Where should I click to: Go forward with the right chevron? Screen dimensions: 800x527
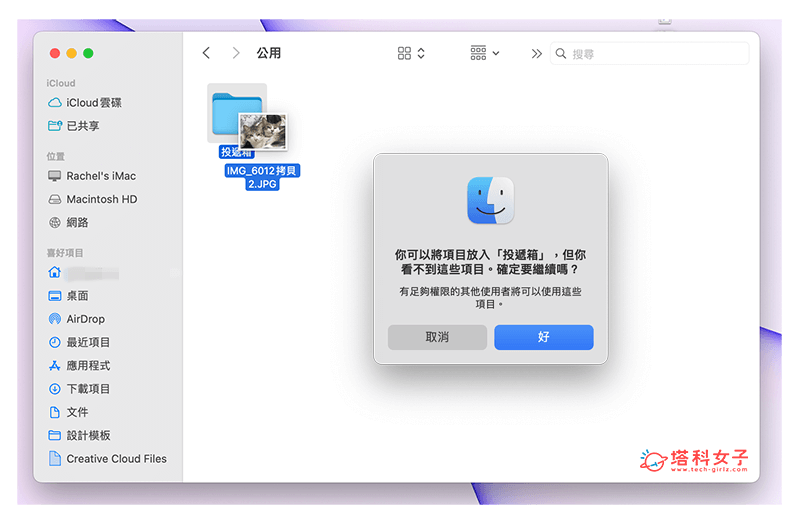click(x=235, y=53)
